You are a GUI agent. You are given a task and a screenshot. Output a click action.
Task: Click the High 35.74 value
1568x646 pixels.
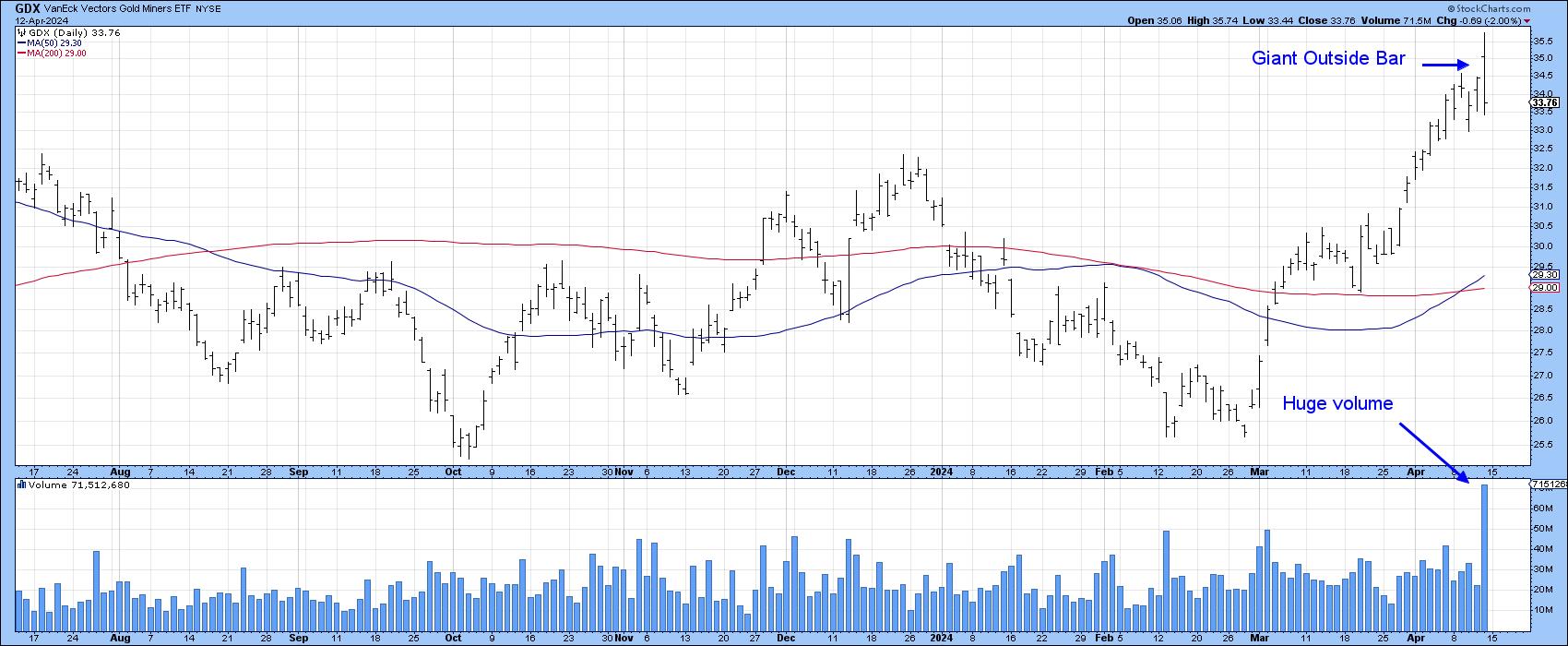(x=1214, y=20)
